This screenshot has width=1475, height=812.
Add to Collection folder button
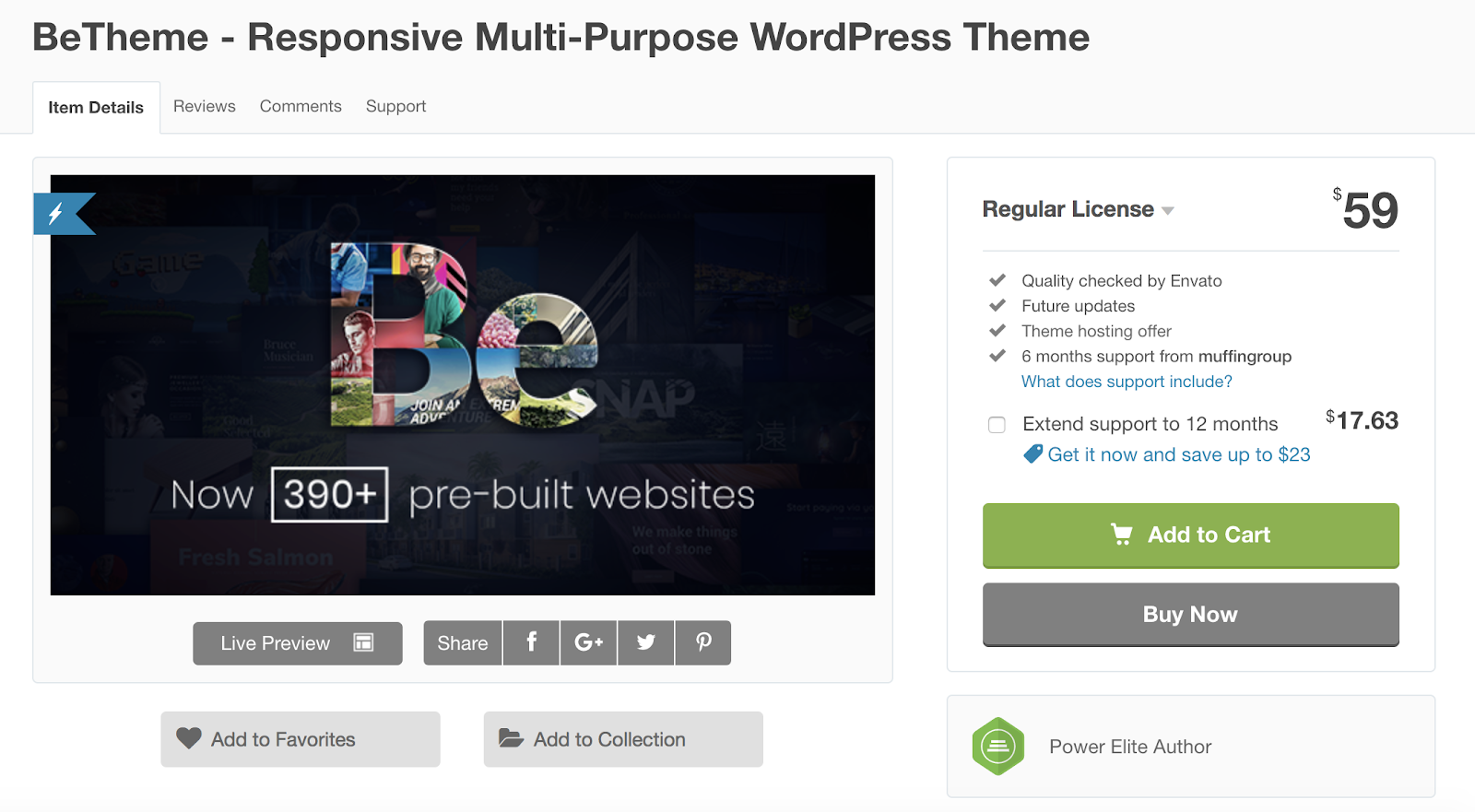[x=623, y=739]
